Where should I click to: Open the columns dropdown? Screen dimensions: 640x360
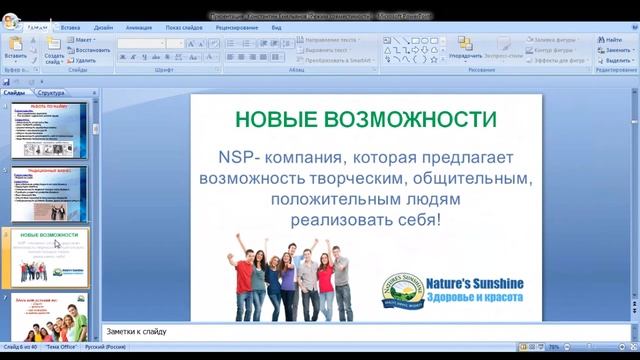(x=277, y=57)
